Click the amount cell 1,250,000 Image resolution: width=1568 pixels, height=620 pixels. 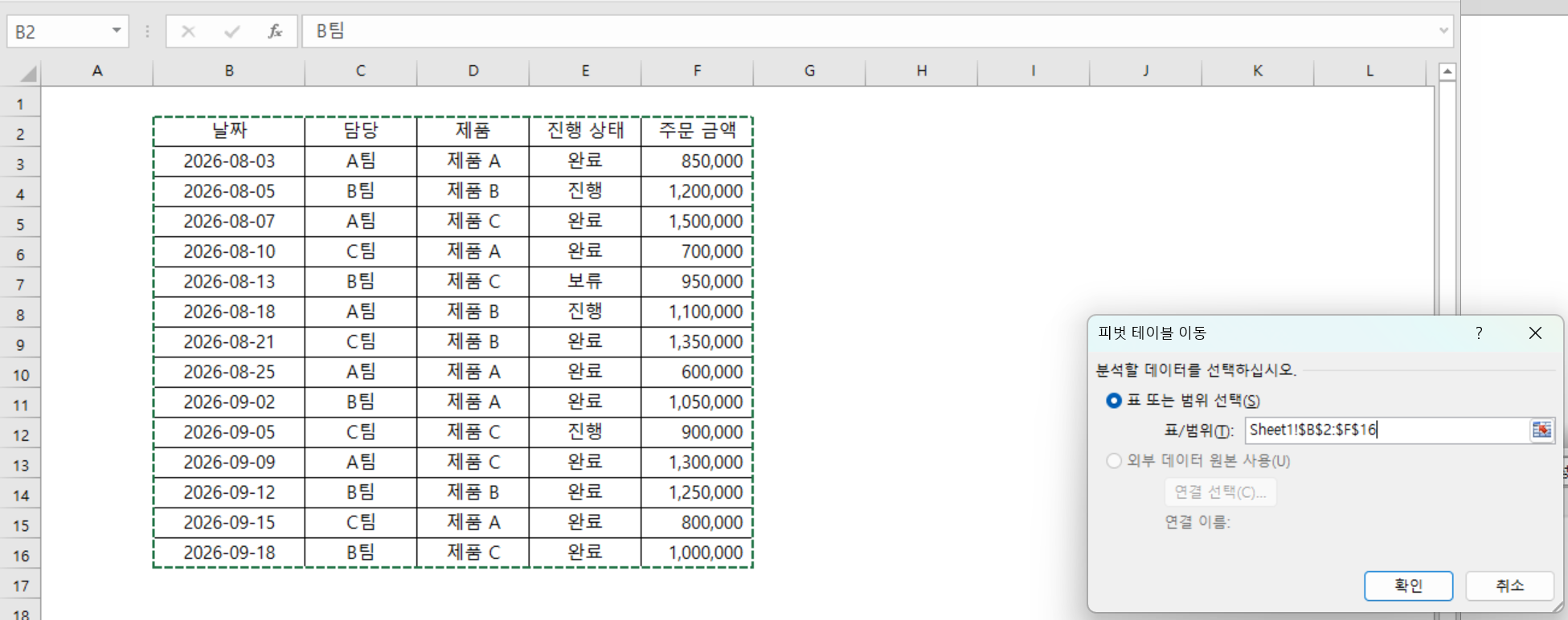(x=697, y=492)
